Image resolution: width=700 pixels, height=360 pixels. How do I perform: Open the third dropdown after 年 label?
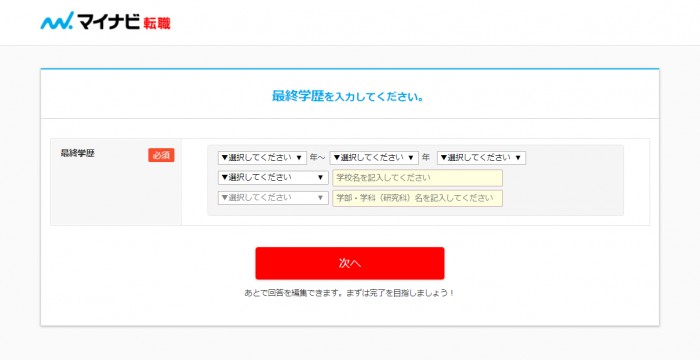pos(481,158)
